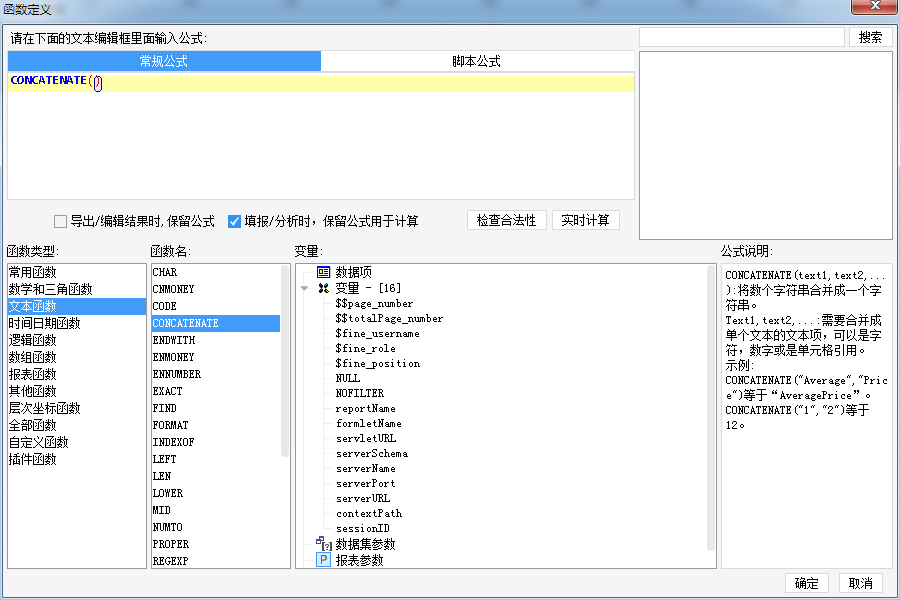The height and width of the screenshot is (600, 900).
Task: Pick the LEN function
Action: click(x=216, y=476)
